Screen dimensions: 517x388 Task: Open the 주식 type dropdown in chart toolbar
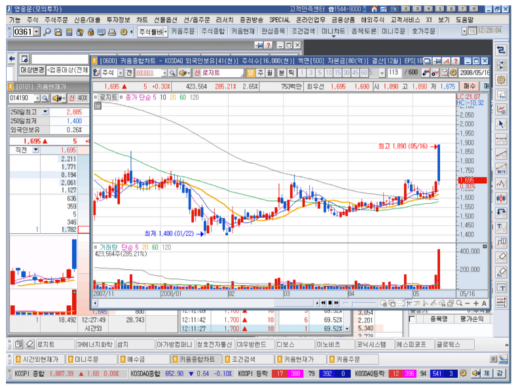click(120, 73)
